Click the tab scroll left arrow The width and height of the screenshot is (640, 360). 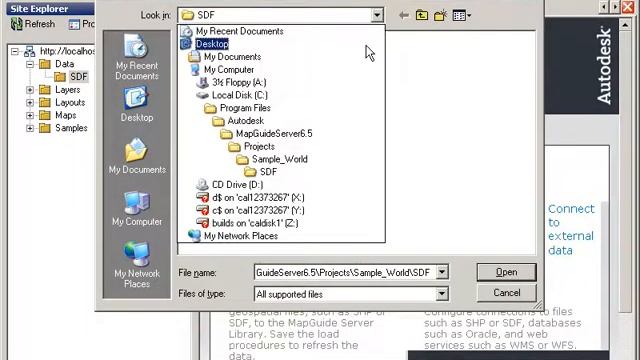[604, 7]
